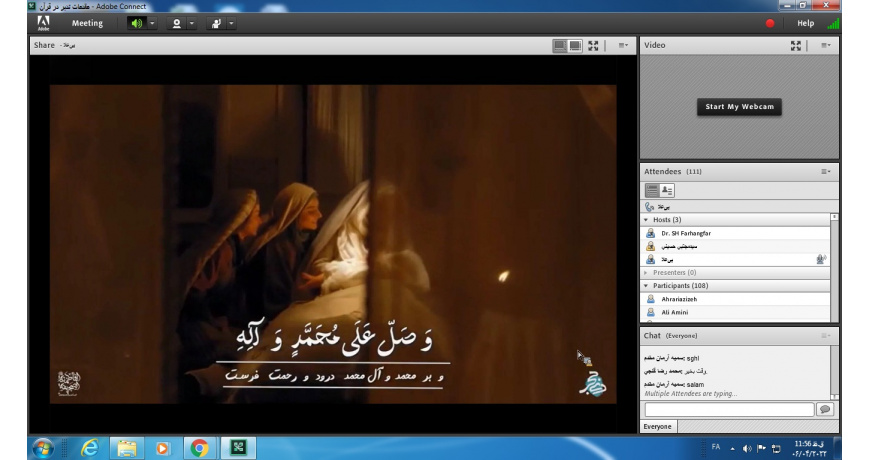Open speaker options dropdown arrow

click(152, 23)
